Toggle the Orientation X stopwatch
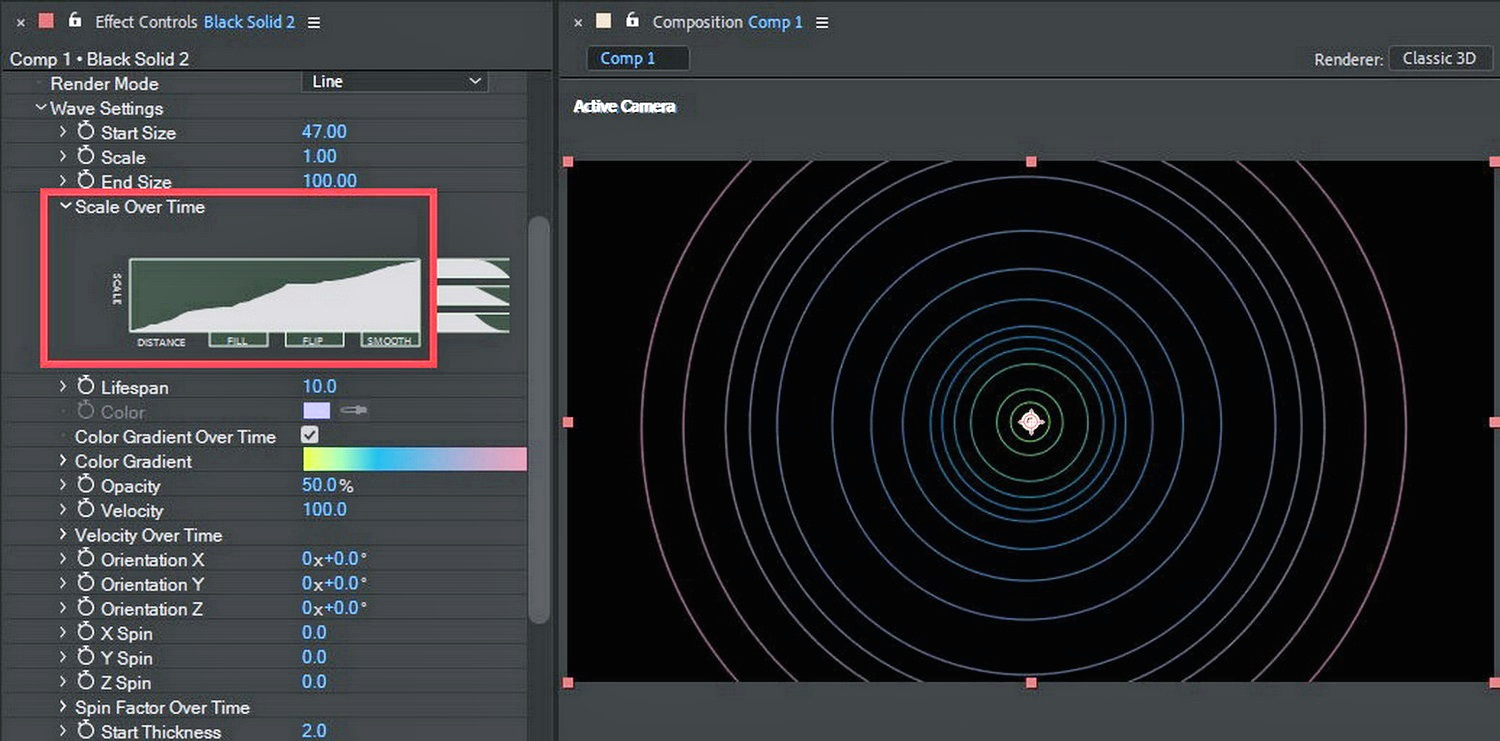Screen dimensions: 1500x741 [x=85, y=560]
